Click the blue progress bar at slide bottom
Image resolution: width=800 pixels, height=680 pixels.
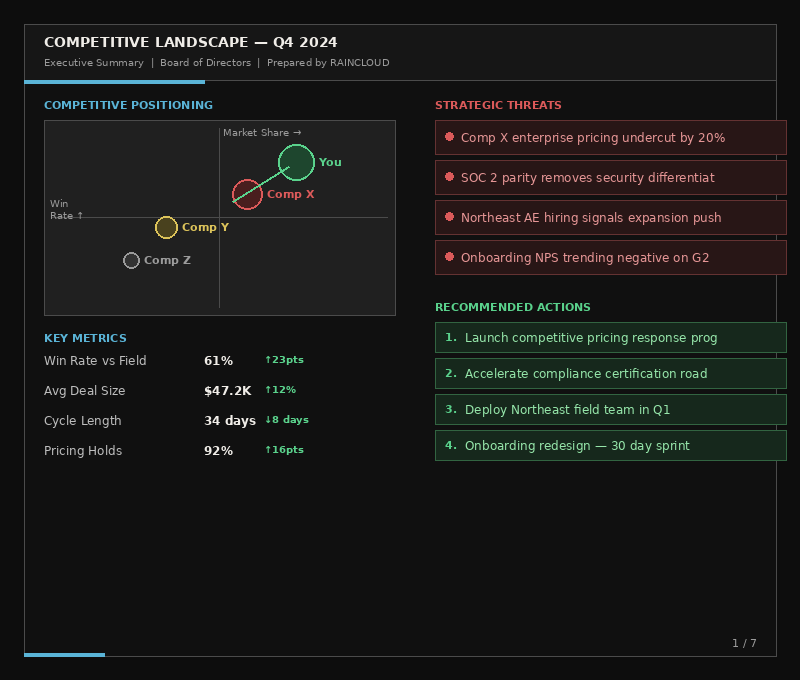click(x=64, y=655)
